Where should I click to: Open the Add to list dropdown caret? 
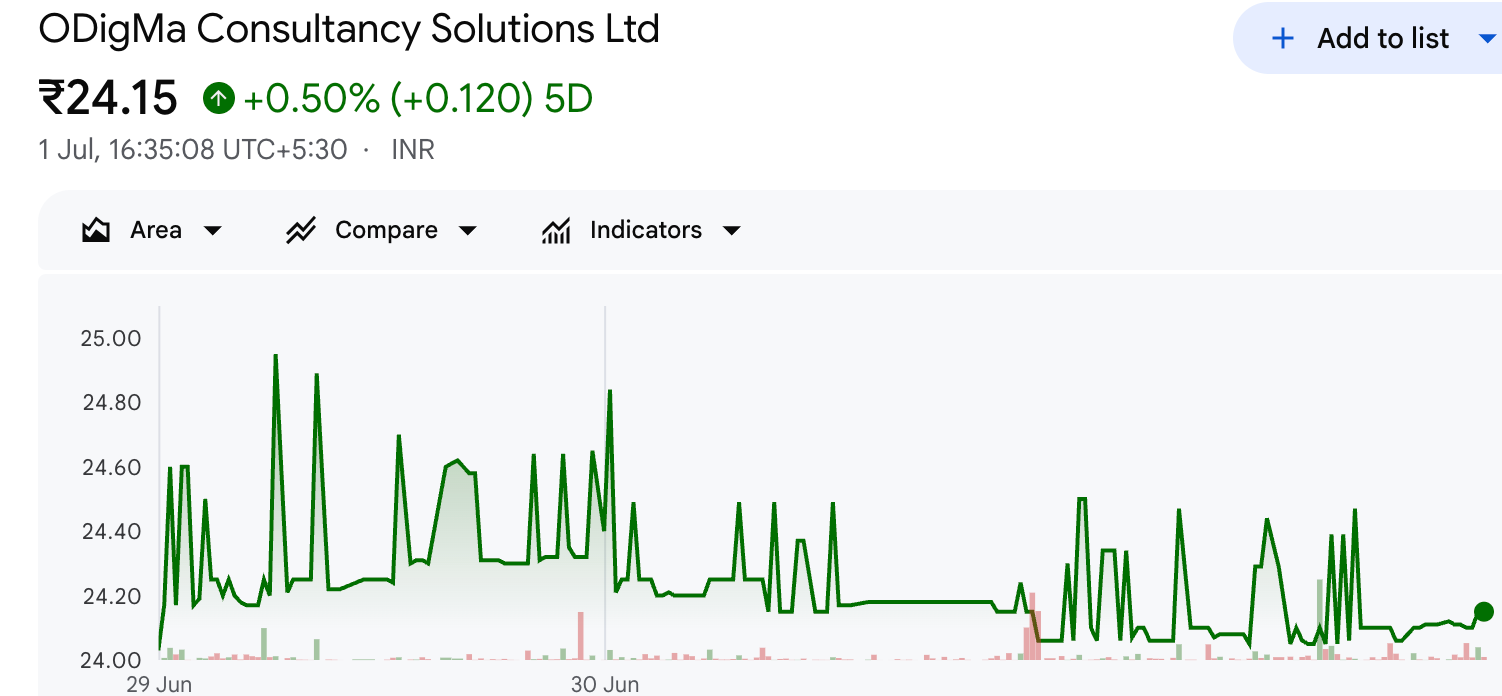1486,39
